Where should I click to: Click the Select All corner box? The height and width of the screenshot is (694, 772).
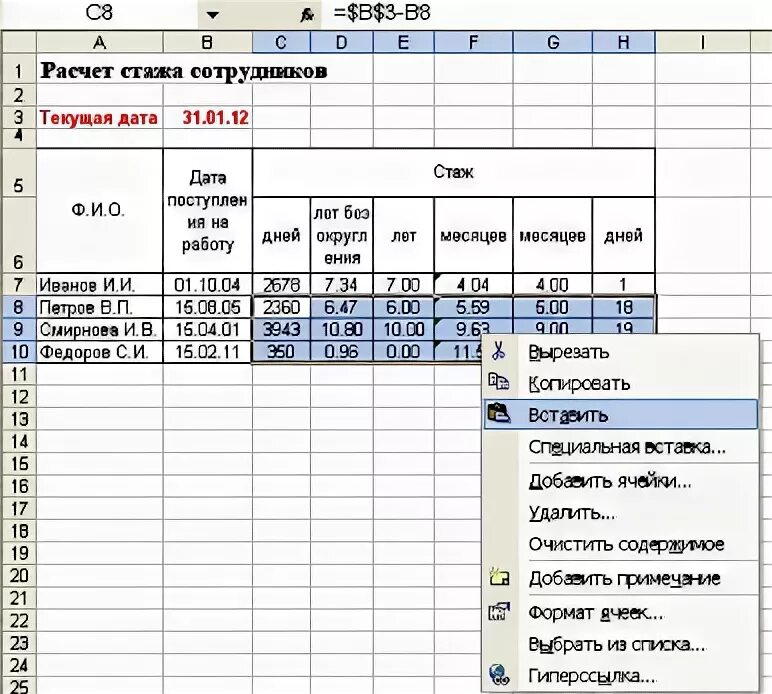pos(19,42)
